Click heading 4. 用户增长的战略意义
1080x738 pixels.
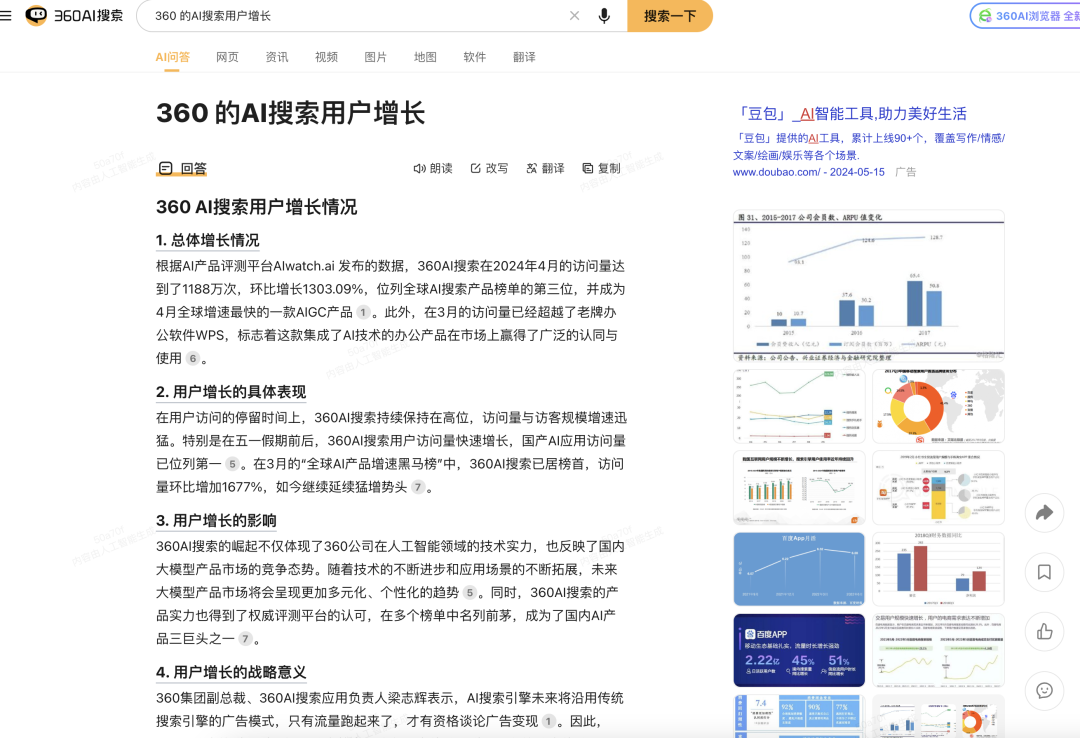pyautogui.click(x=231, y=673)
